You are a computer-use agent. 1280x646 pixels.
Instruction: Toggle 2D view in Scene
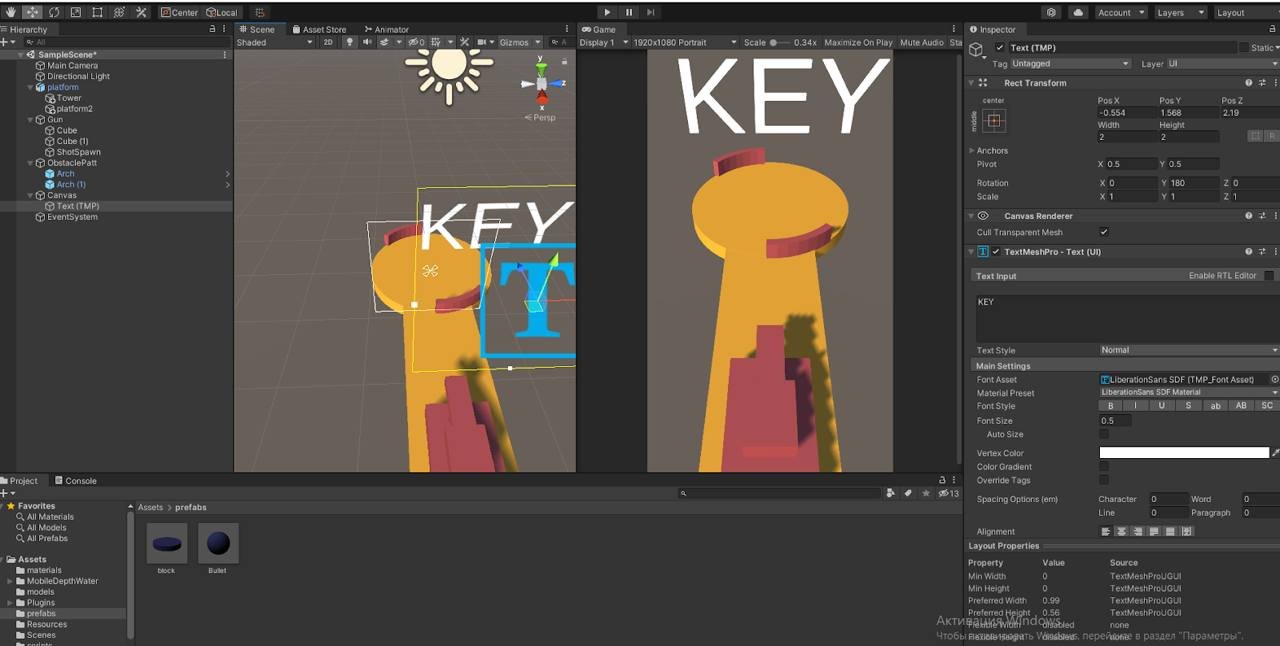click(x=328, y=42)
